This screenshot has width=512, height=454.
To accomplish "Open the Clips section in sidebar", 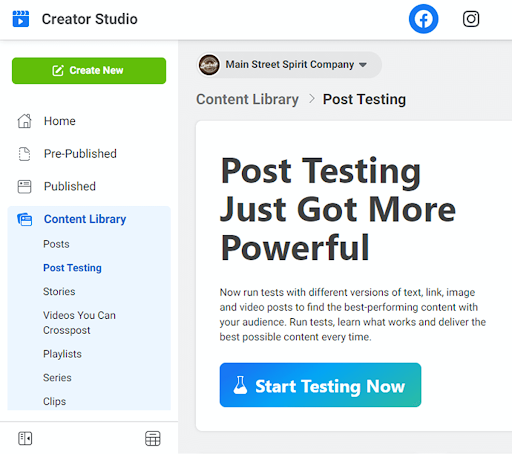I will click(54, 401).
